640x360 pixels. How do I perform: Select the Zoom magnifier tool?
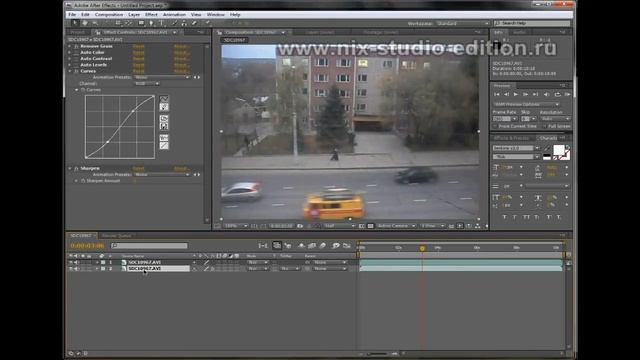pyautogui.click(x=95, y=23)
